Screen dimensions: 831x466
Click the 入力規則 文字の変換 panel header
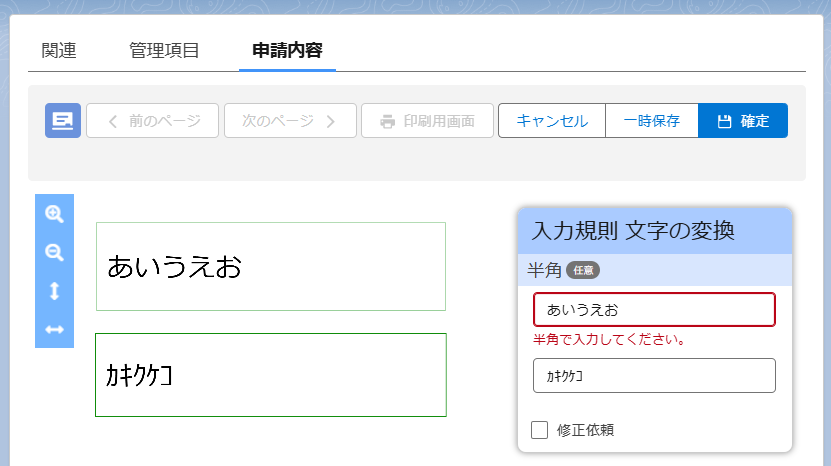[x=655, y=231]
